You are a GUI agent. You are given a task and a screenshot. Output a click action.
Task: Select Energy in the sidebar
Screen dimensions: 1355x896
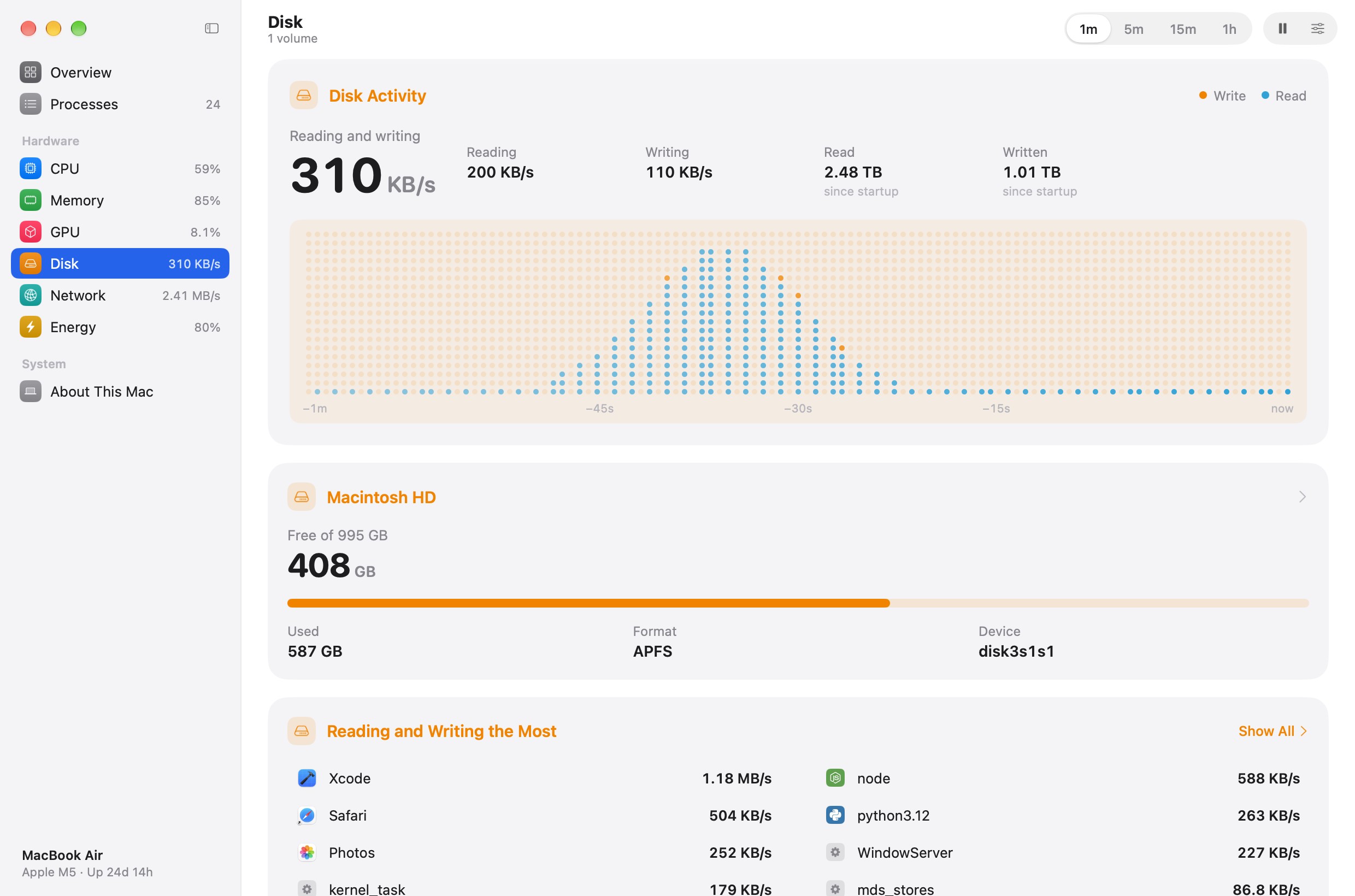[120, 327]
